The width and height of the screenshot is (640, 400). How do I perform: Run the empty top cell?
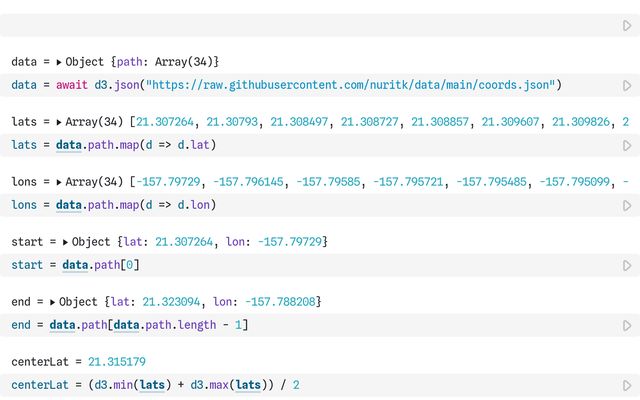pyautogui.click(x=627, y=25)
